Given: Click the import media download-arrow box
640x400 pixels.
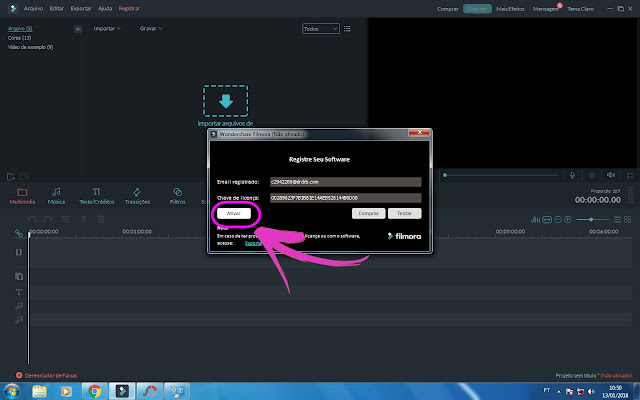Looking at the screenshot, I should [226, 101].
